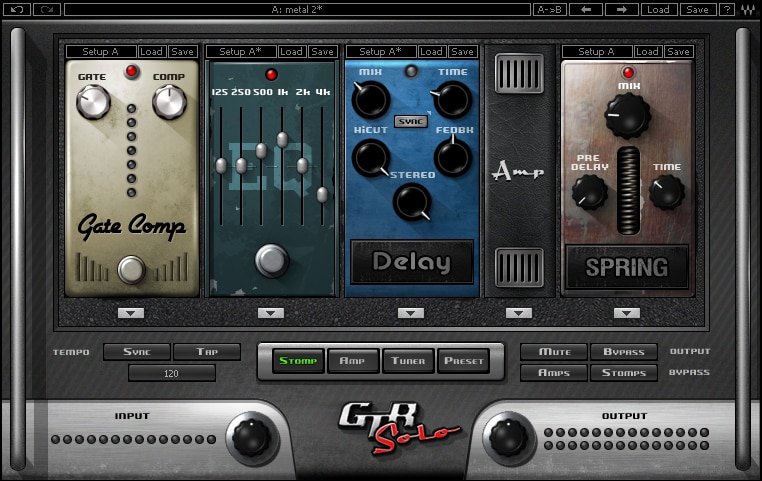Viewport: 762px width, 481px height.
Task: Switch to the Tuner view tab
Action: click(408, 361)
